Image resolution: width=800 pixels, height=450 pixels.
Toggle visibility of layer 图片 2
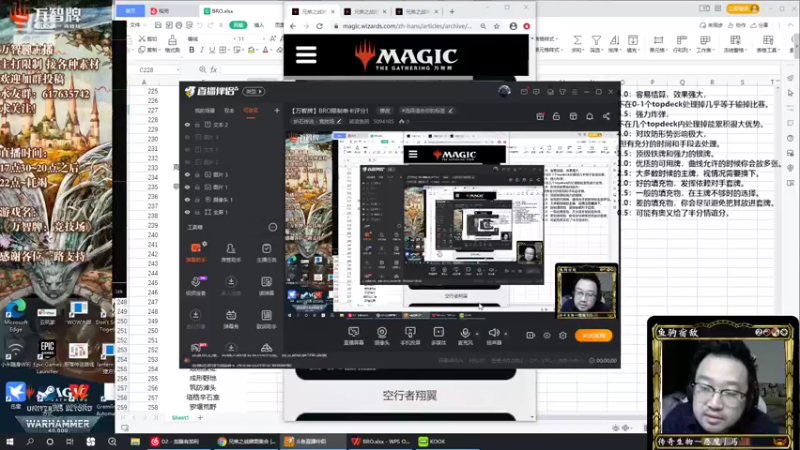coord(188,162)
